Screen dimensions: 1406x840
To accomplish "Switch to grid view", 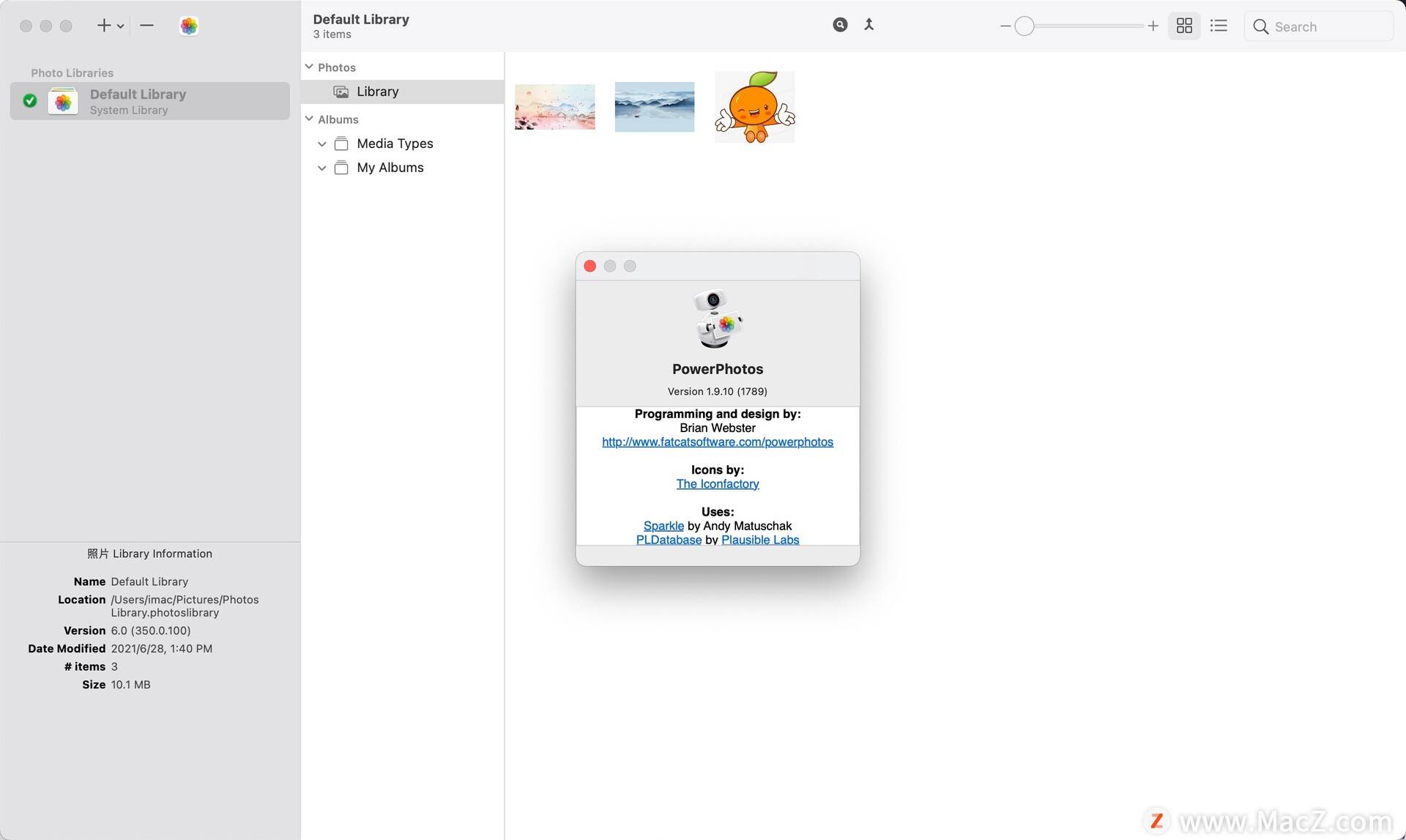I will tap(1184, 26).
